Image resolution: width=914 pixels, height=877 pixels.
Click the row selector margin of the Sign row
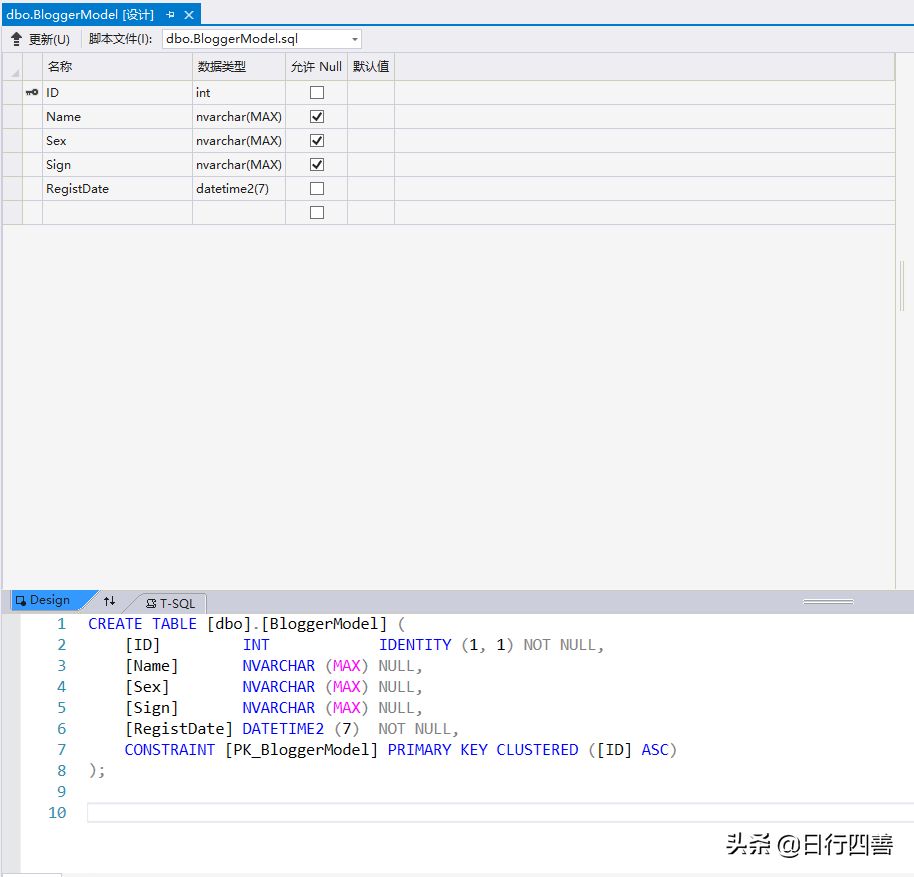12,164
